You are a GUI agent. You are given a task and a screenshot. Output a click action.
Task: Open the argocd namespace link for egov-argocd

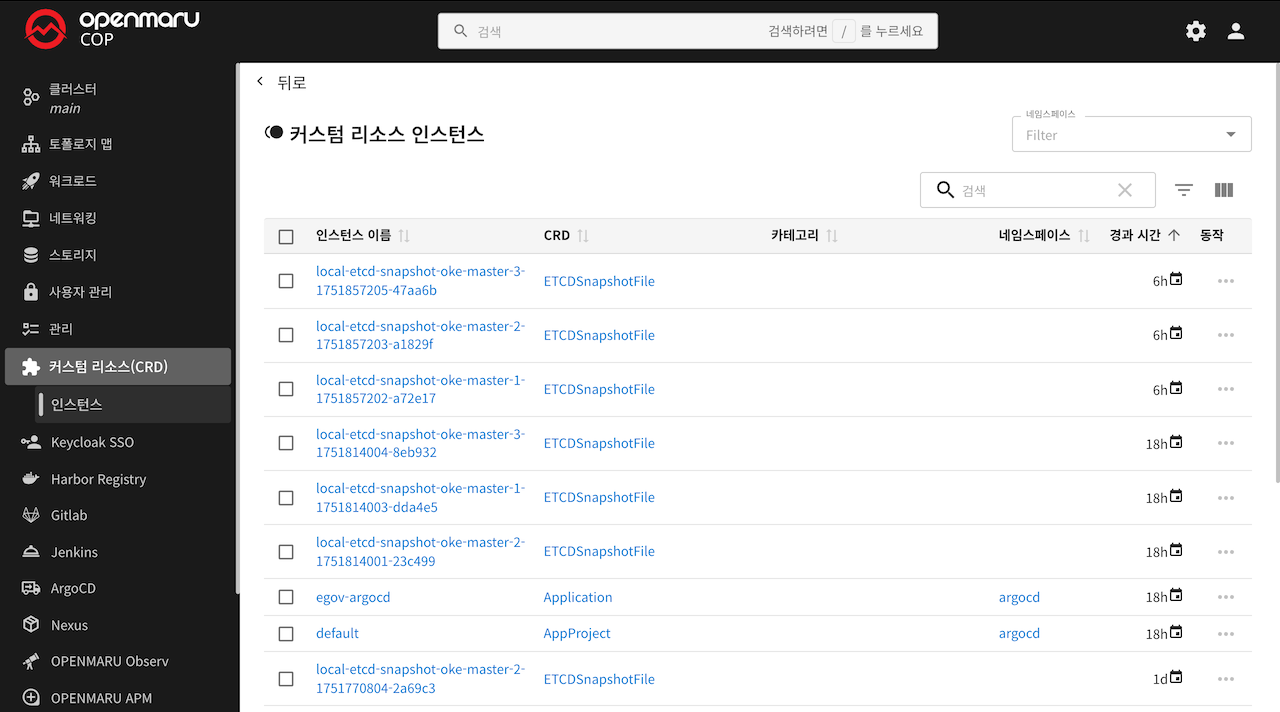point(1019,597)
